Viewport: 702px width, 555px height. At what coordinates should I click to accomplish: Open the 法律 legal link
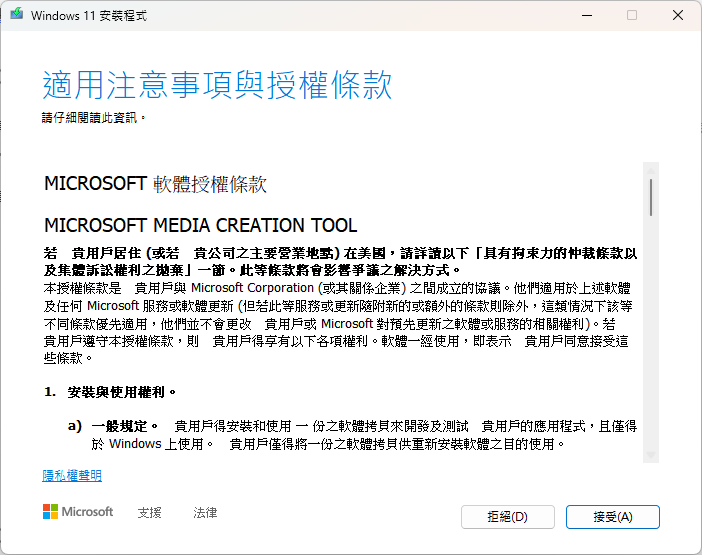(x=205, y=513)
